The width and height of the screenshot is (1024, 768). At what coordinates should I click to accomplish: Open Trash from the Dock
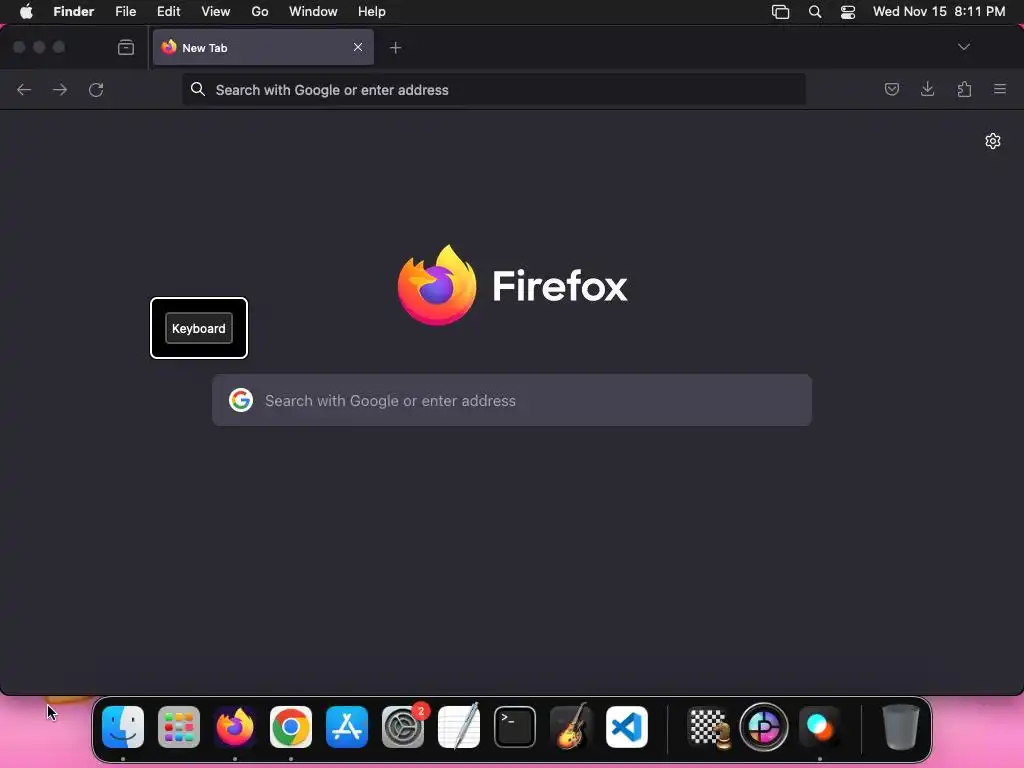(x=901, y=727)
